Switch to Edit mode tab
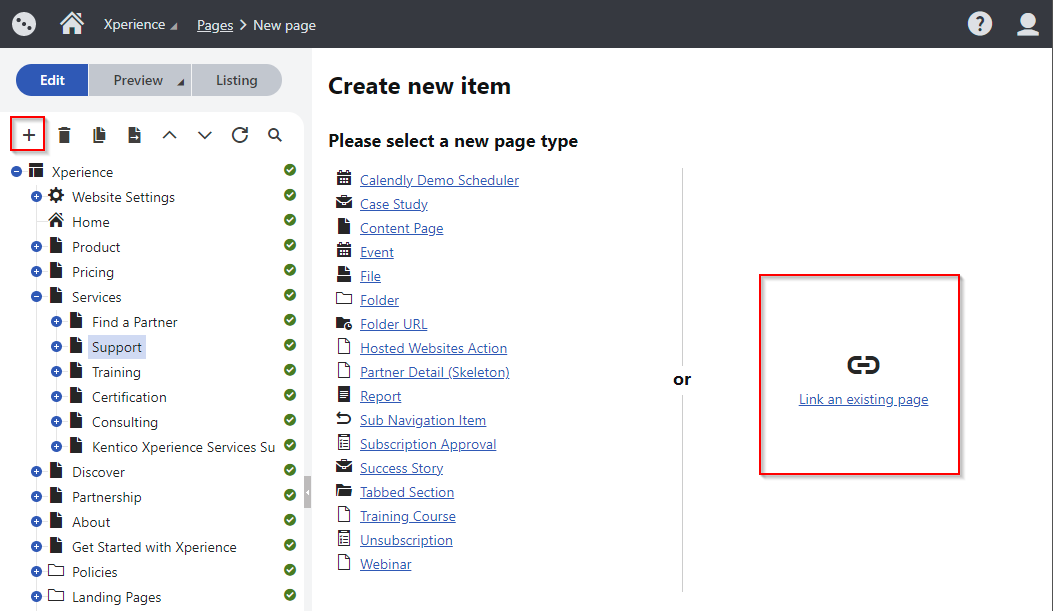 click(x=52, y=80)
